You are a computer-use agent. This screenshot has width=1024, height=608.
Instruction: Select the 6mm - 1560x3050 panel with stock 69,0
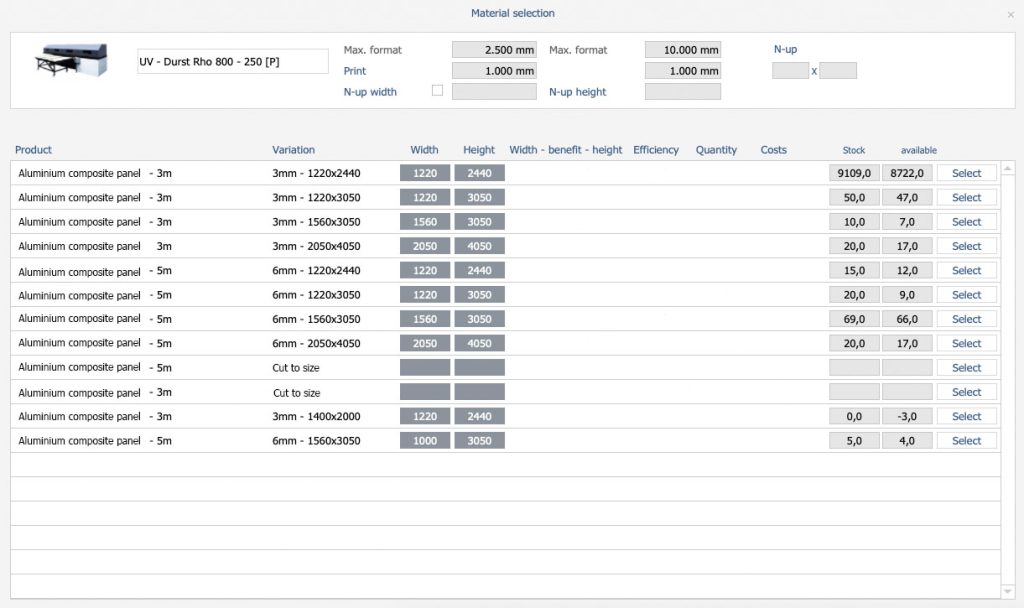point(966,319)
